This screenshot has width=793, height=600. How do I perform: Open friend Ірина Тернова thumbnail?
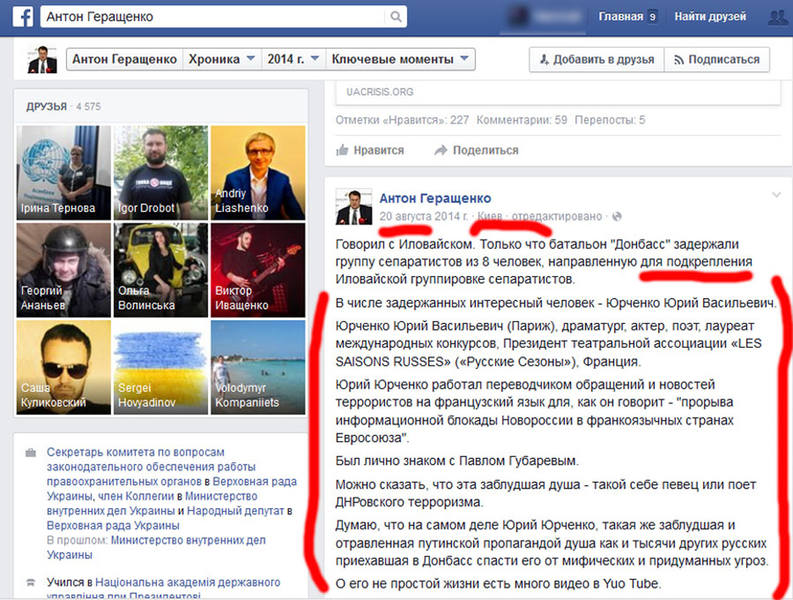(64, 173)
